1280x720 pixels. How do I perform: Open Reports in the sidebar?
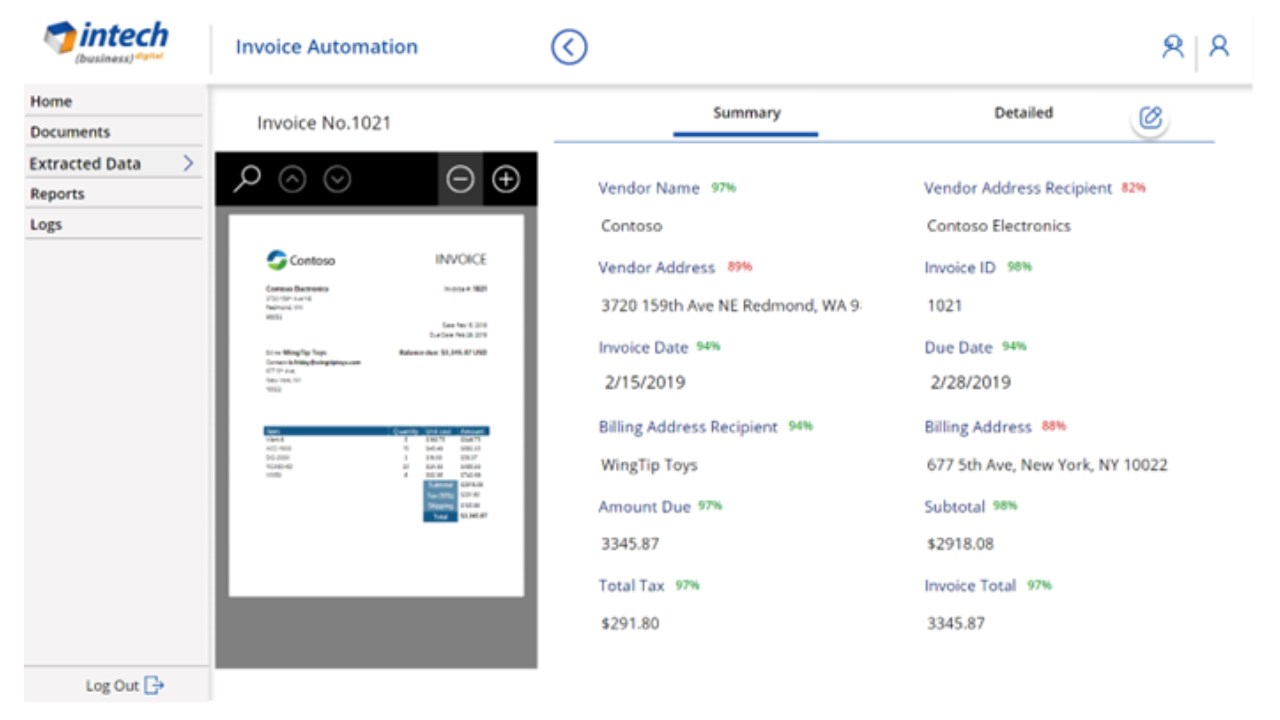click(x=57, y=194)
